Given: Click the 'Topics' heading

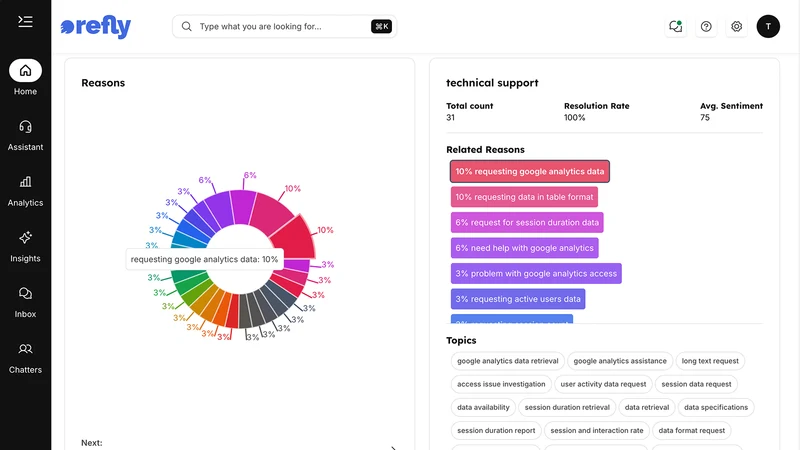Looking at the screenshot, I should coord(461,340).
